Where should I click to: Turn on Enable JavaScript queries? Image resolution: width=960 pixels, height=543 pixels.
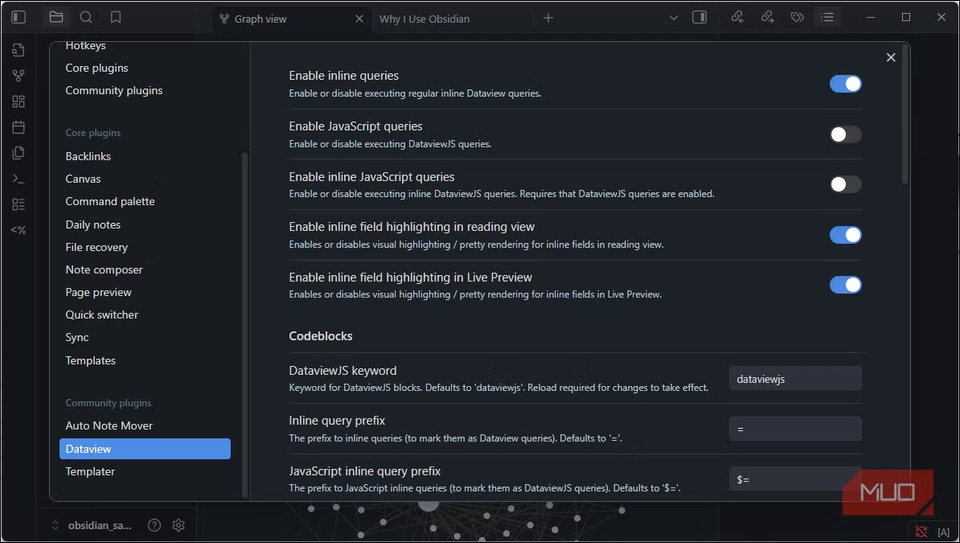click(x=845, y=134)
